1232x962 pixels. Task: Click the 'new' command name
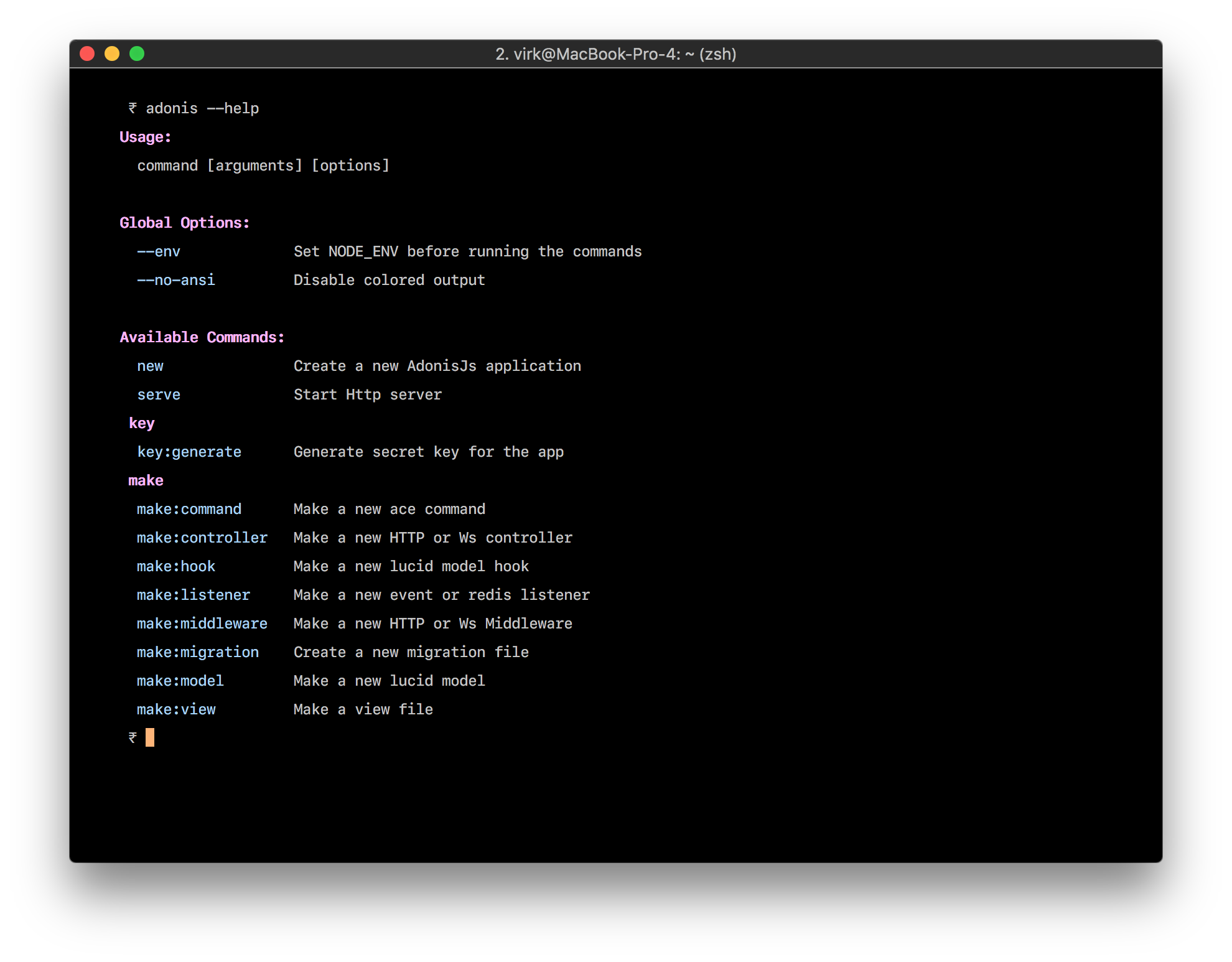pos(150,366)
